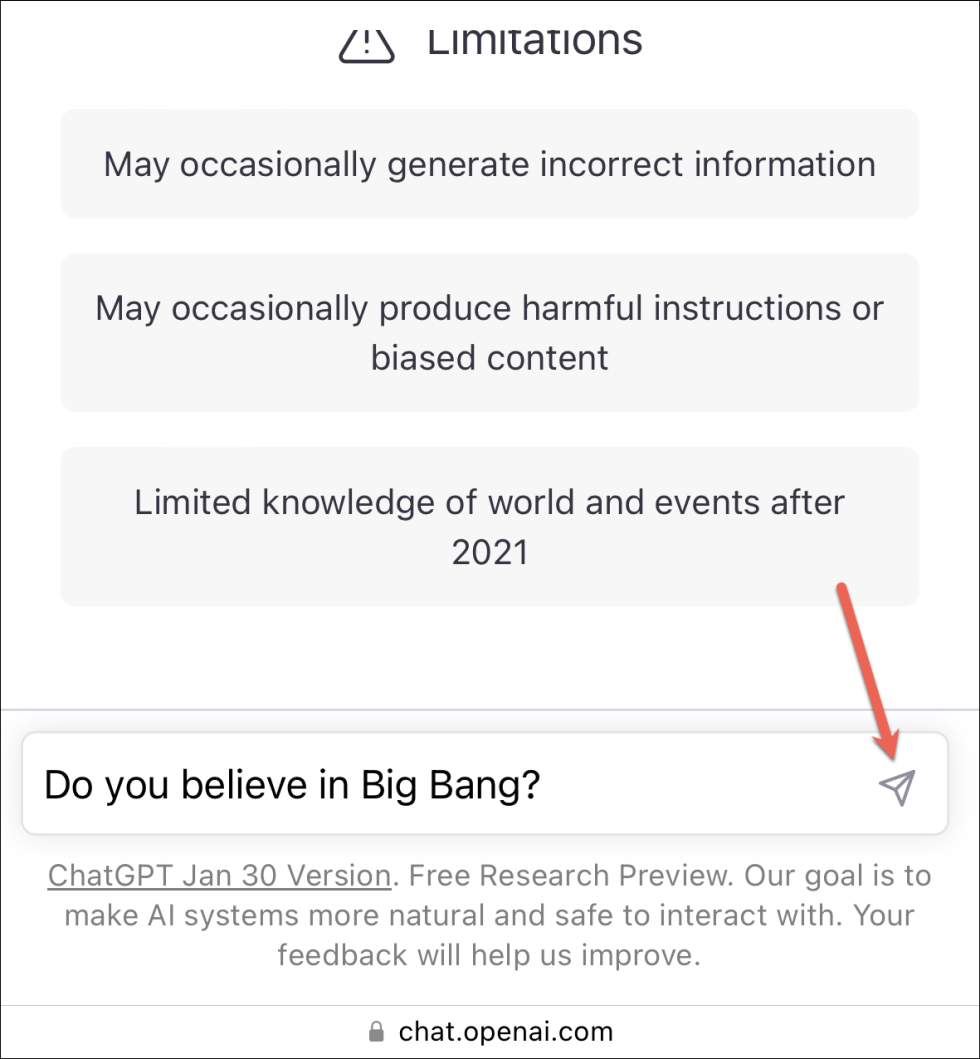Click the warning triangle icon beside Limitations
The image size is (980, 1059).
tap(367, 42)
